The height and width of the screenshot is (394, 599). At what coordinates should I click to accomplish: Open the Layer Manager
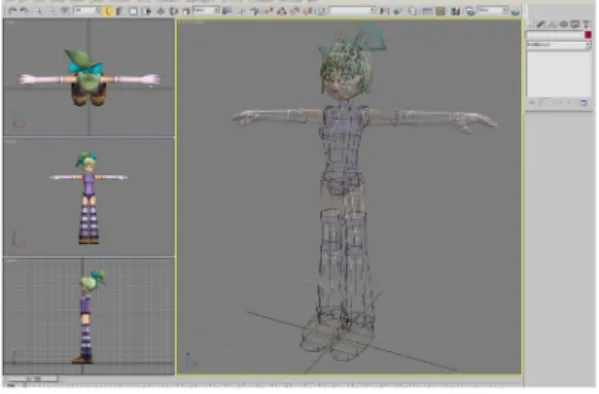413,11
